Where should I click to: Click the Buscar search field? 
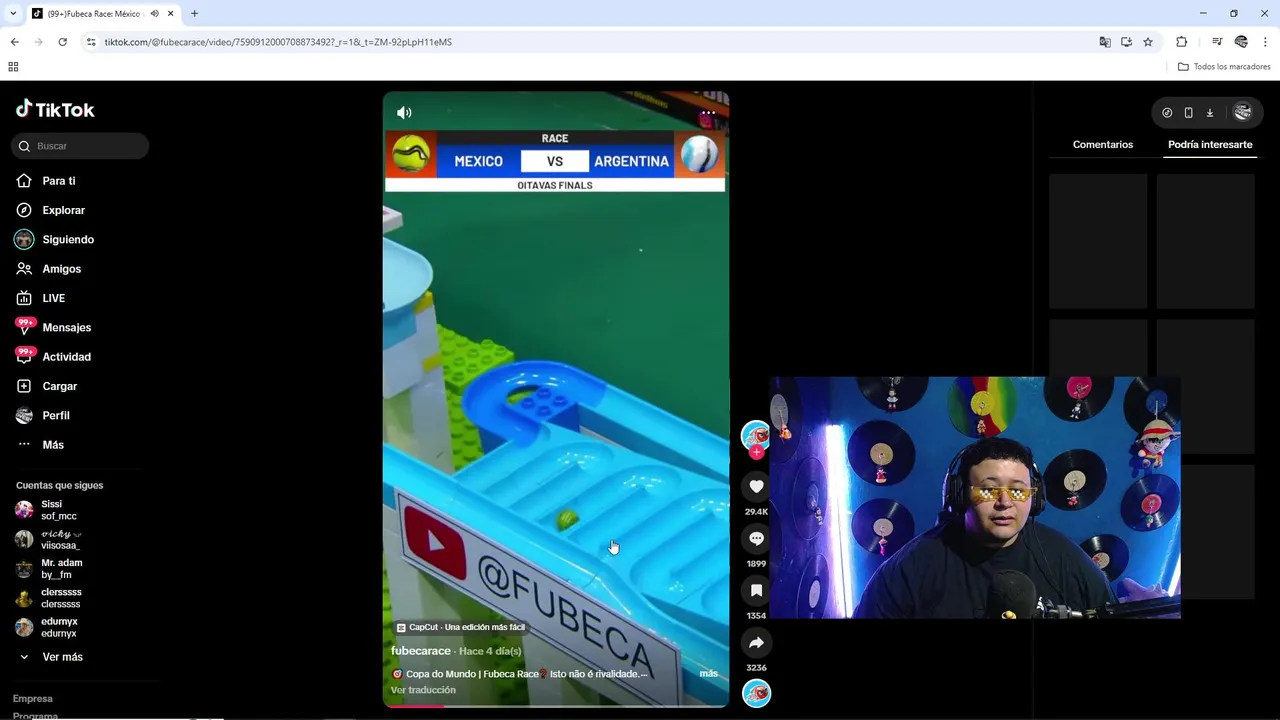tap(80, 146)
